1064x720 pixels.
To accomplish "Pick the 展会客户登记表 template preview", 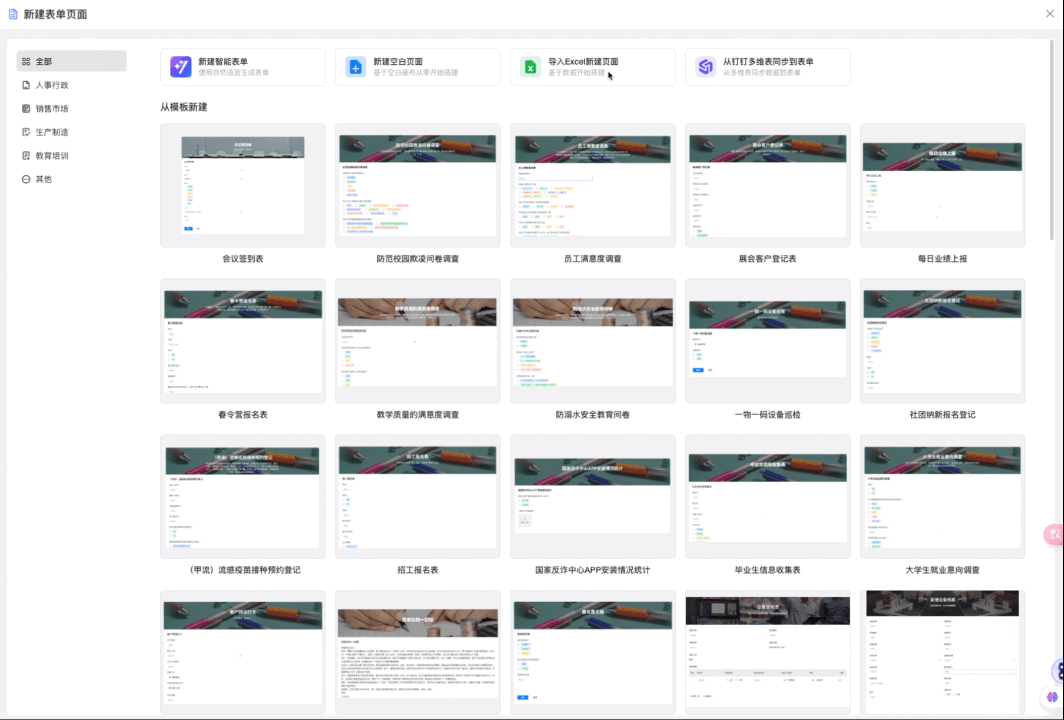I will pos(767,185).
